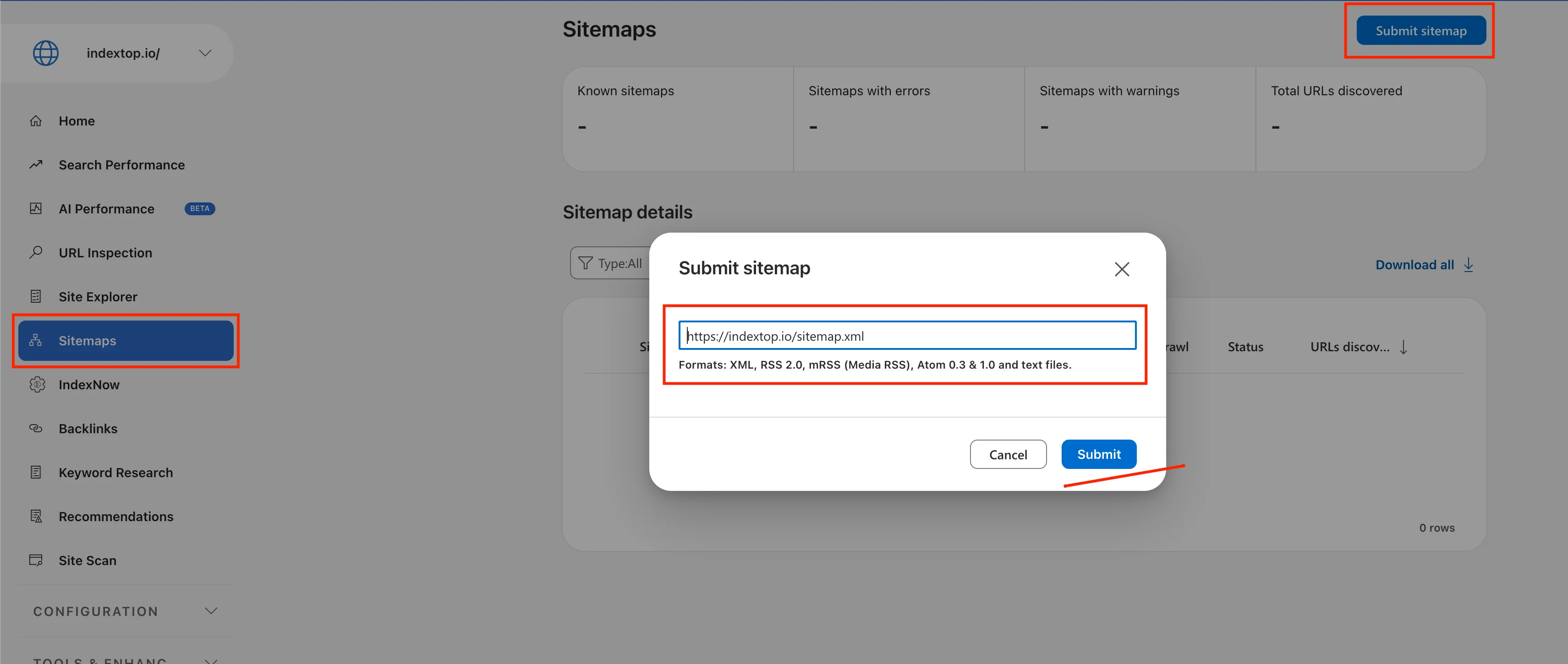Image resolution: width=1568 pixels, height=664 pixels.
Task: Click the Backlinks chain icon
Action: (x=36, y=428)
